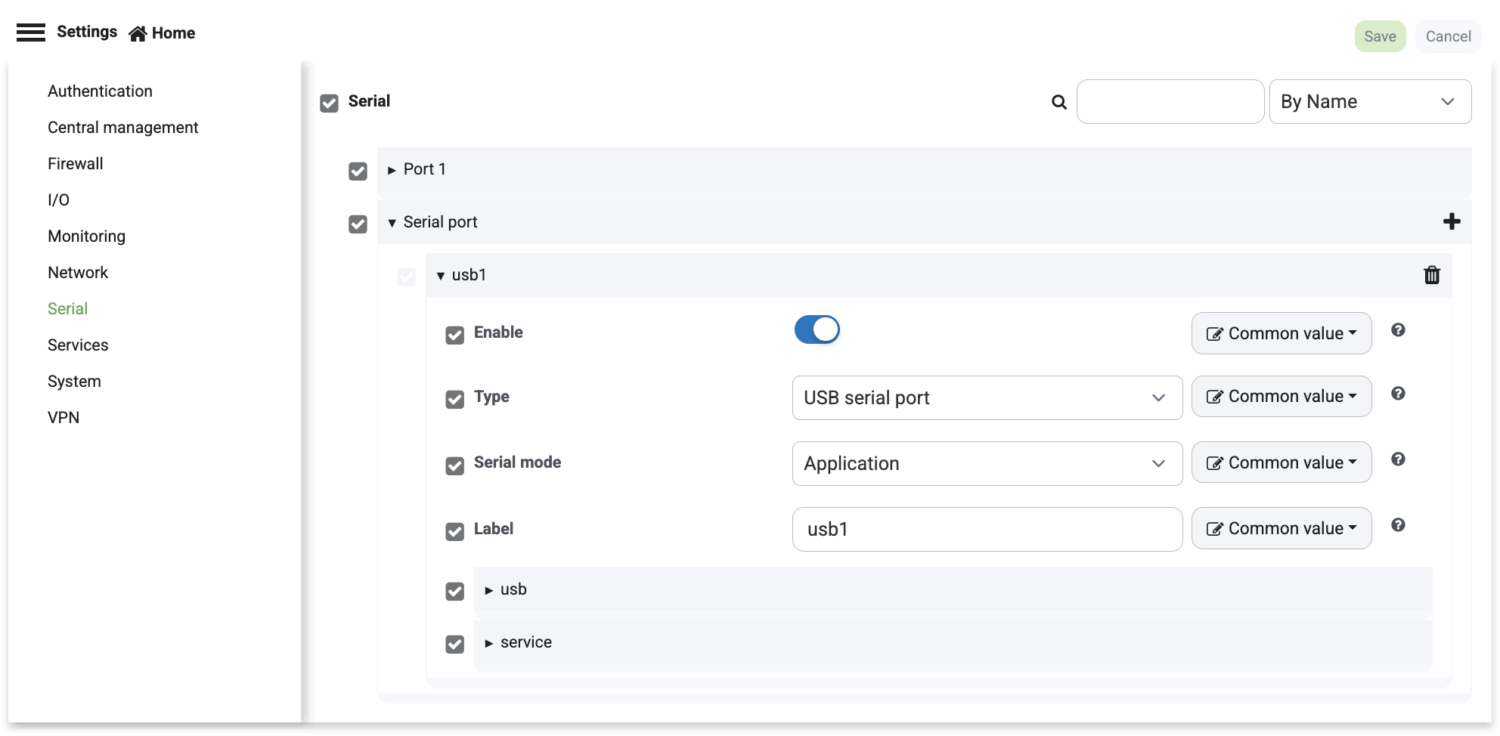This screenshot has height=736, width=1500.
Task: Uncheck the Port 1 checkbox
Action: click(358, 171)
